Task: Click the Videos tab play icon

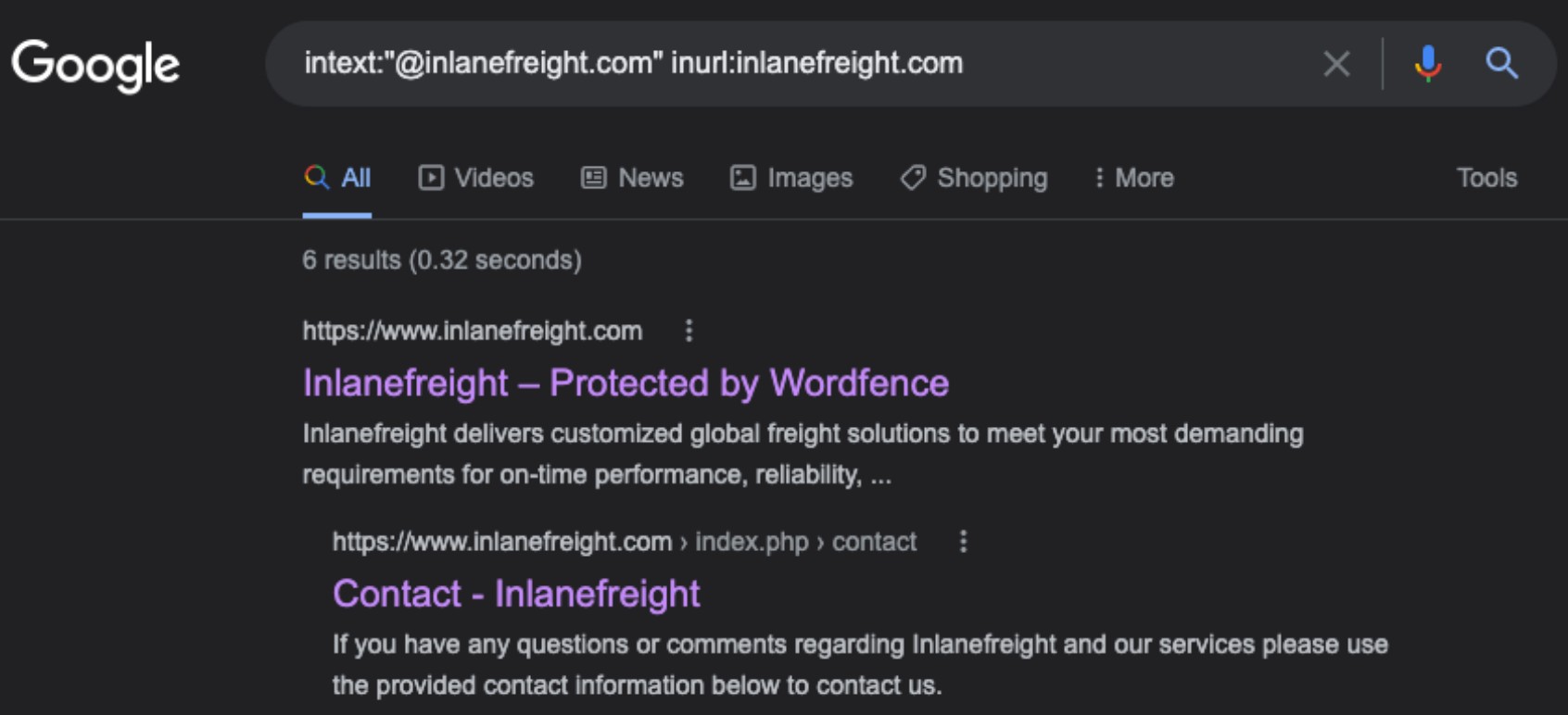Action: tap(431, 178)
